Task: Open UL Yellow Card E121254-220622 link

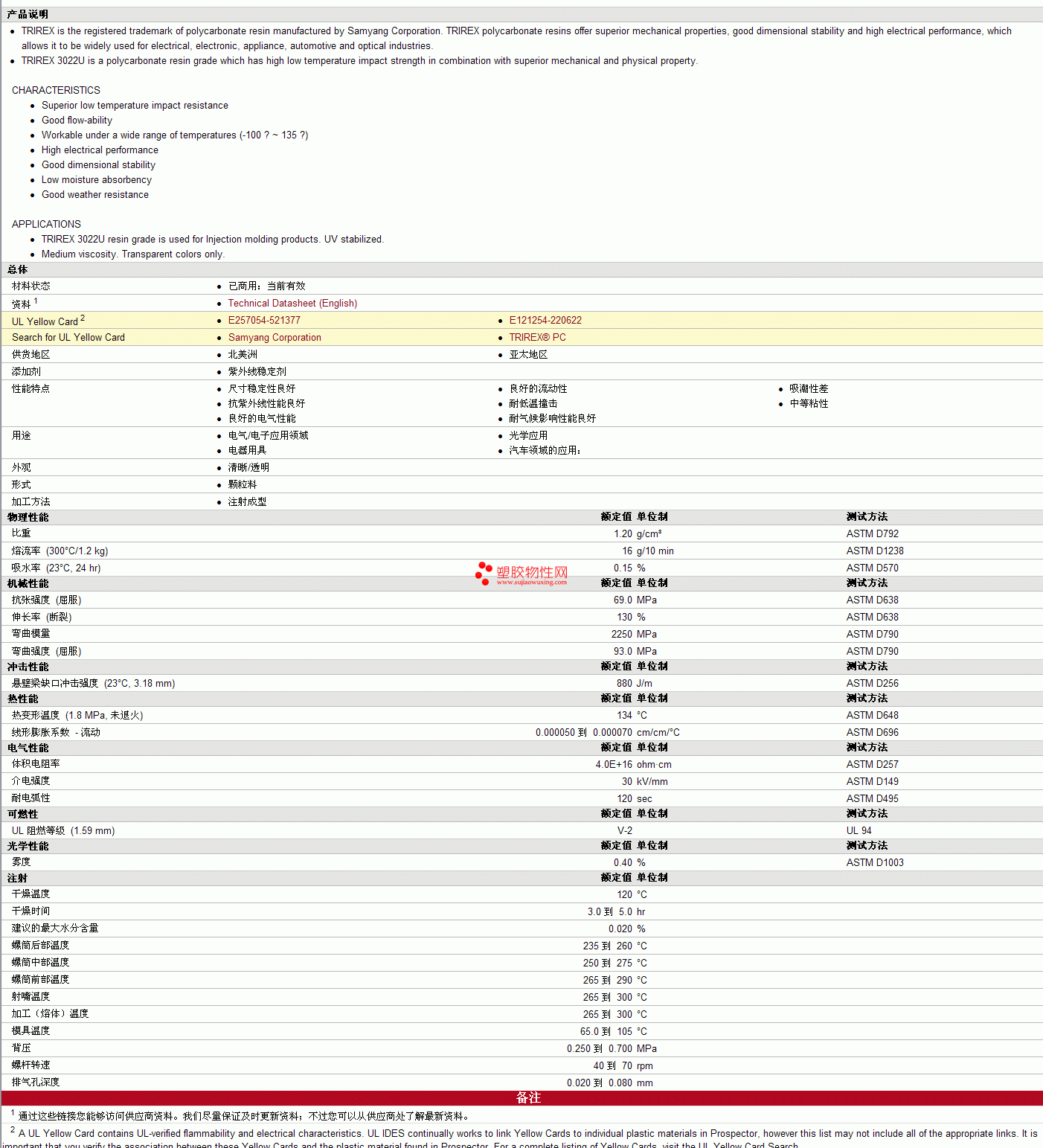Action: click(545, 321)
